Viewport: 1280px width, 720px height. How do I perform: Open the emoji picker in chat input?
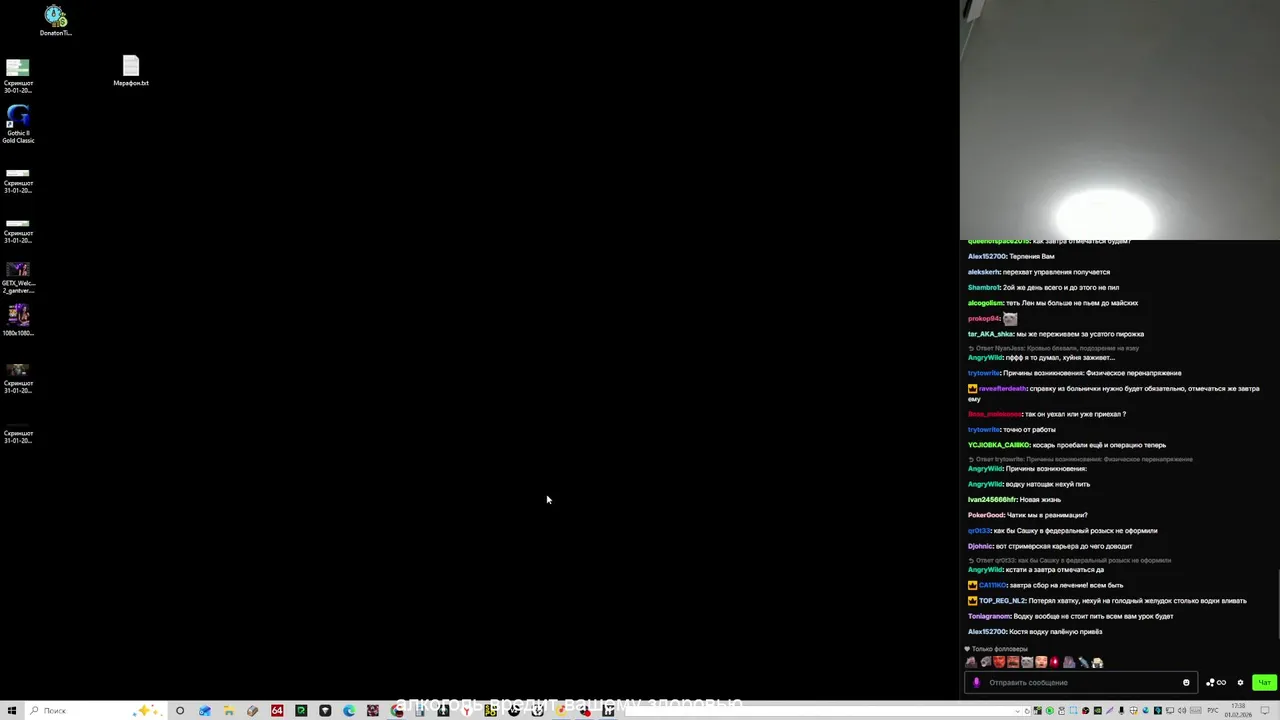1186,683
